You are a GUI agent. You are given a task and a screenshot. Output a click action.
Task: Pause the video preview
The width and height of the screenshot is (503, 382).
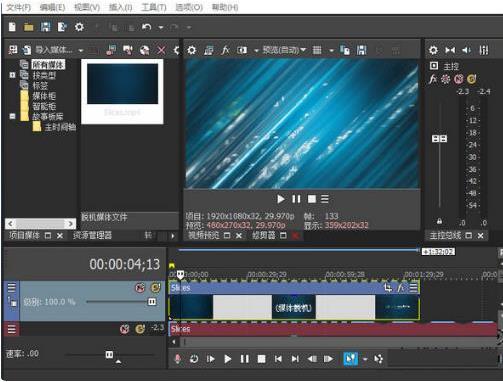[296, 199]
